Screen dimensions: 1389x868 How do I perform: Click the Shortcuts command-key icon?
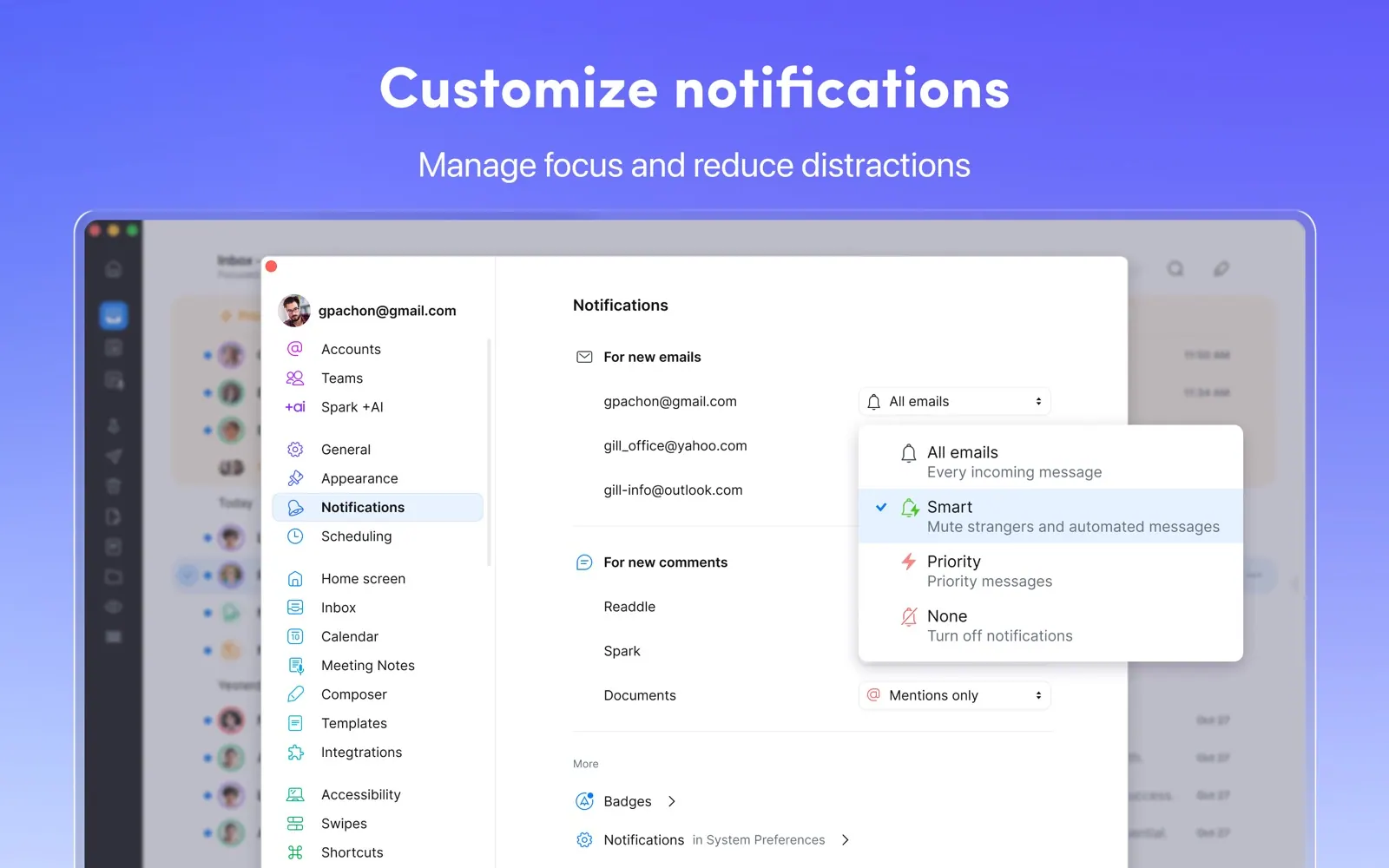coord(295,852)
